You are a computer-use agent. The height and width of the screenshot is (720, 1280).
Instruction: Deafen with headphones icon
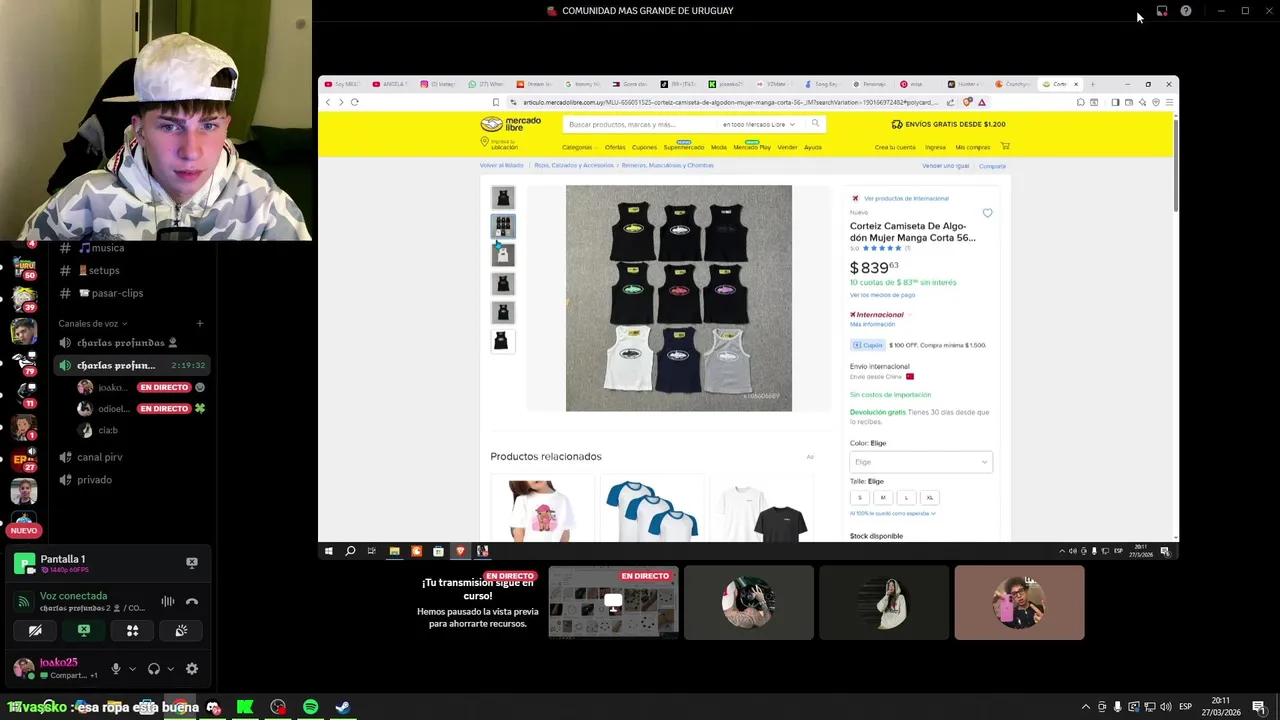click(154, 669)
